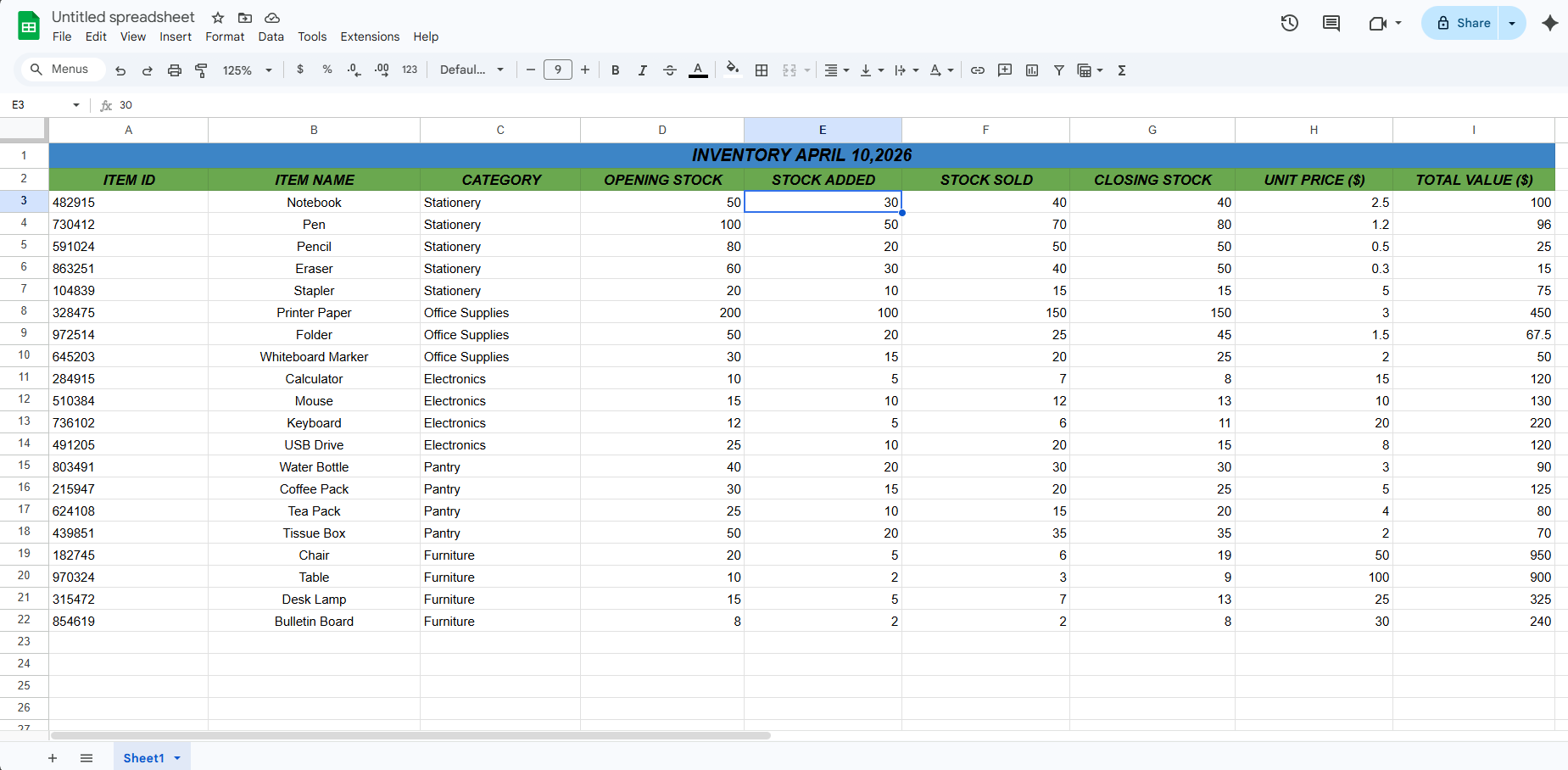
Task: Open the Edit menu
Action: coord(96,36)
